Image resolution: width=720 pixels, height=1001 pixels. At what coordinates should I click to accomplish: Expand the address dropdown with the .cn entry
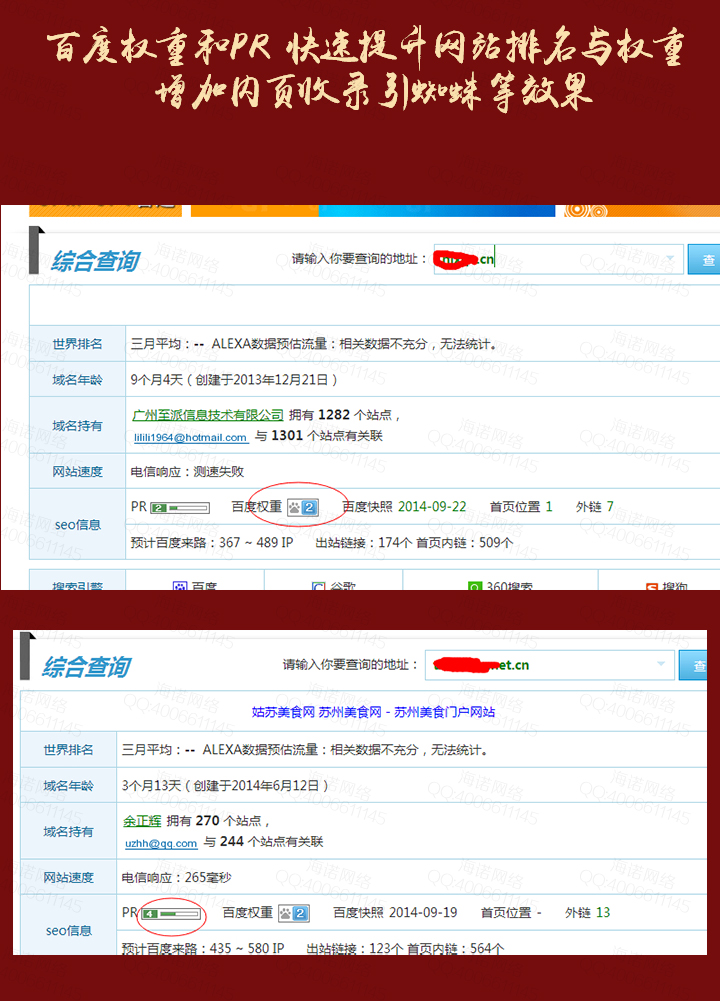[x=670, y=258]
